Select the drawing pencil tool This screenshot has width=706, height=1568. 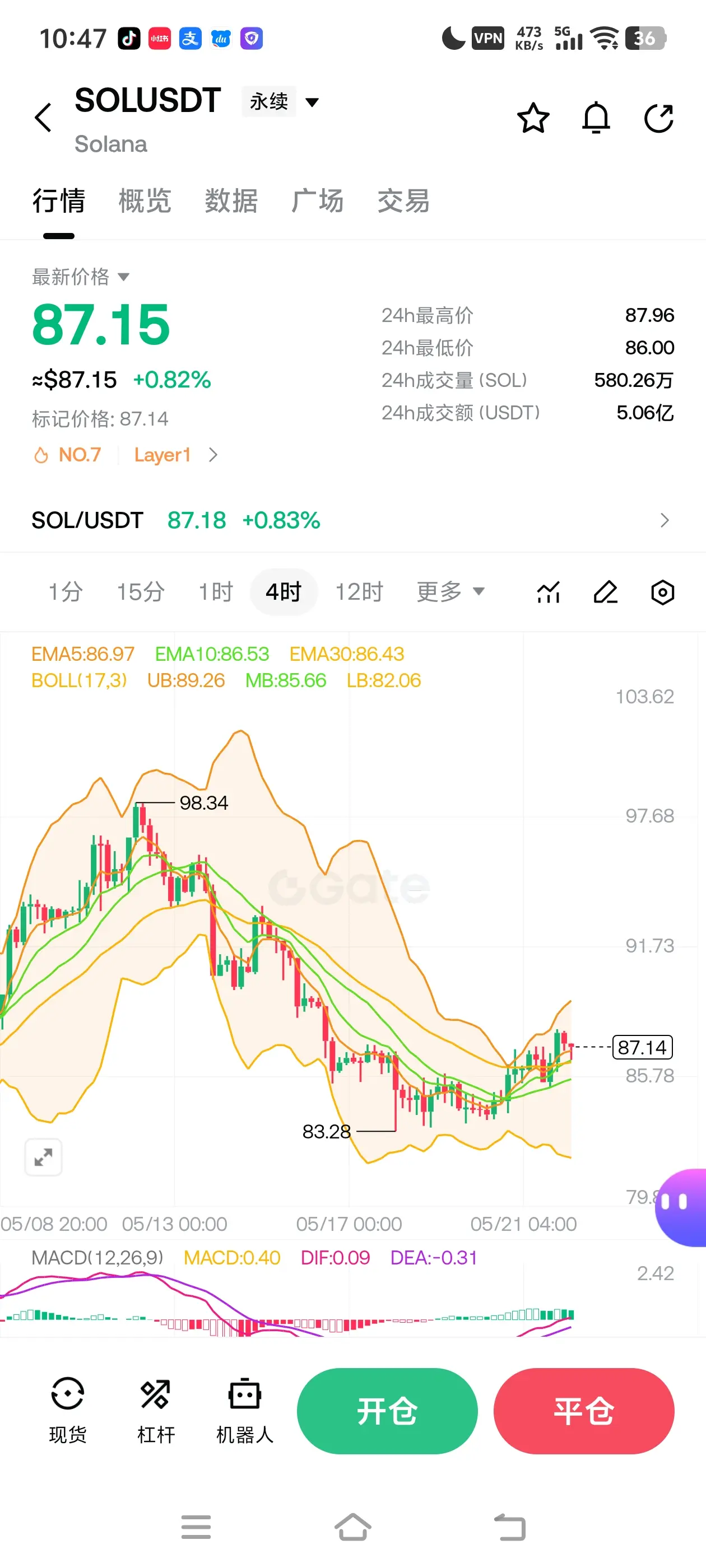[606, 592]
